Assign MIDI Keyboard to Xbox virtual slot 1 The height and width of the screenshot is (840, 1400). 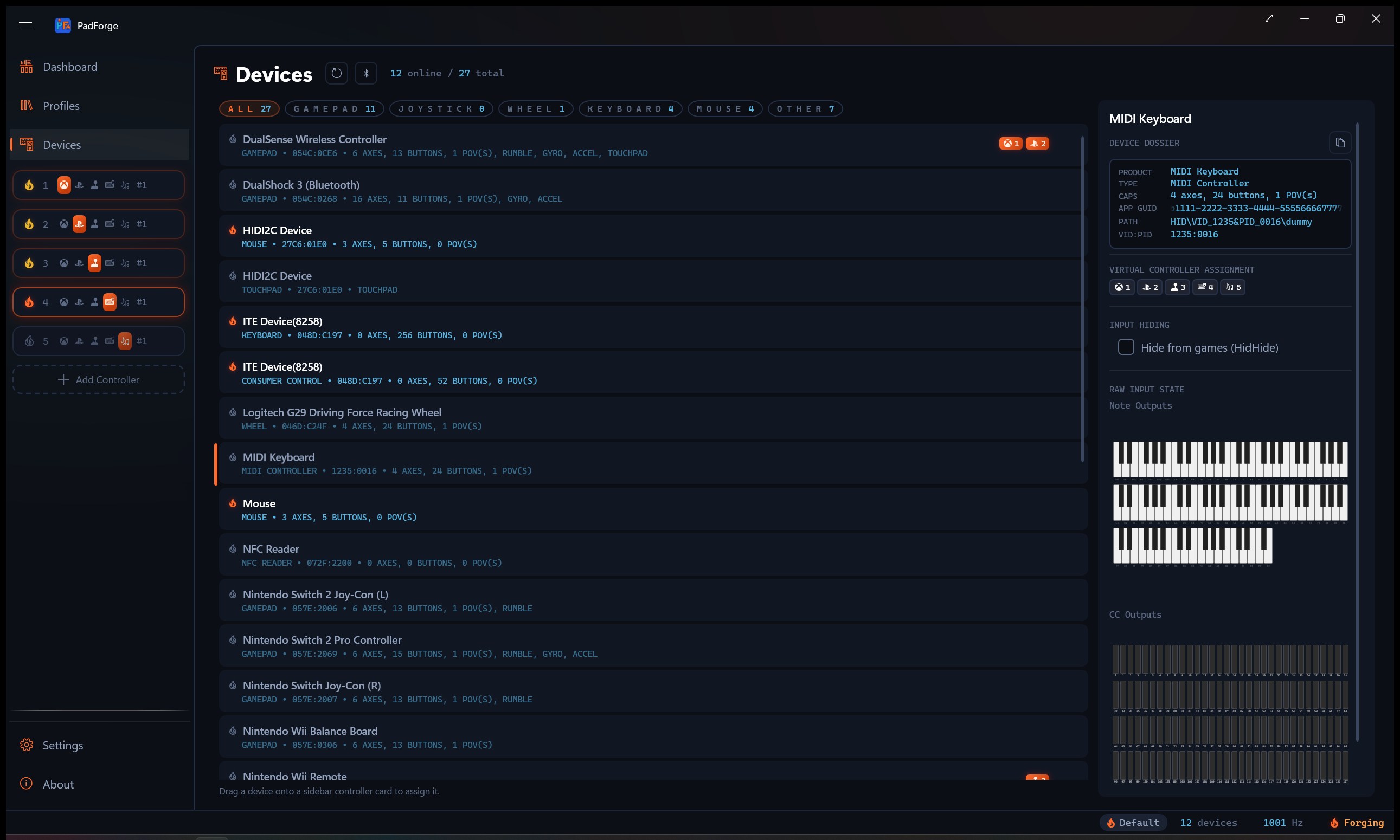[1121, 287]
